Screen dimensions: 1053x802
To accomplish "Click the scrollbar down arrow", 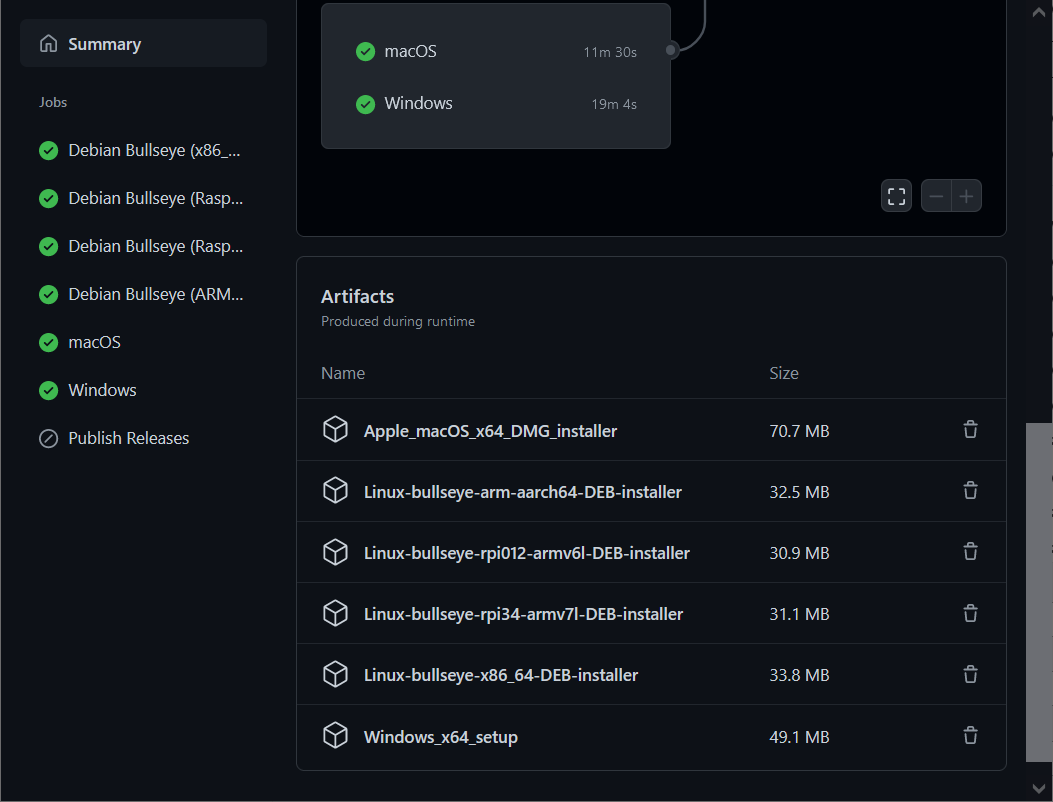I will 1039,787.
